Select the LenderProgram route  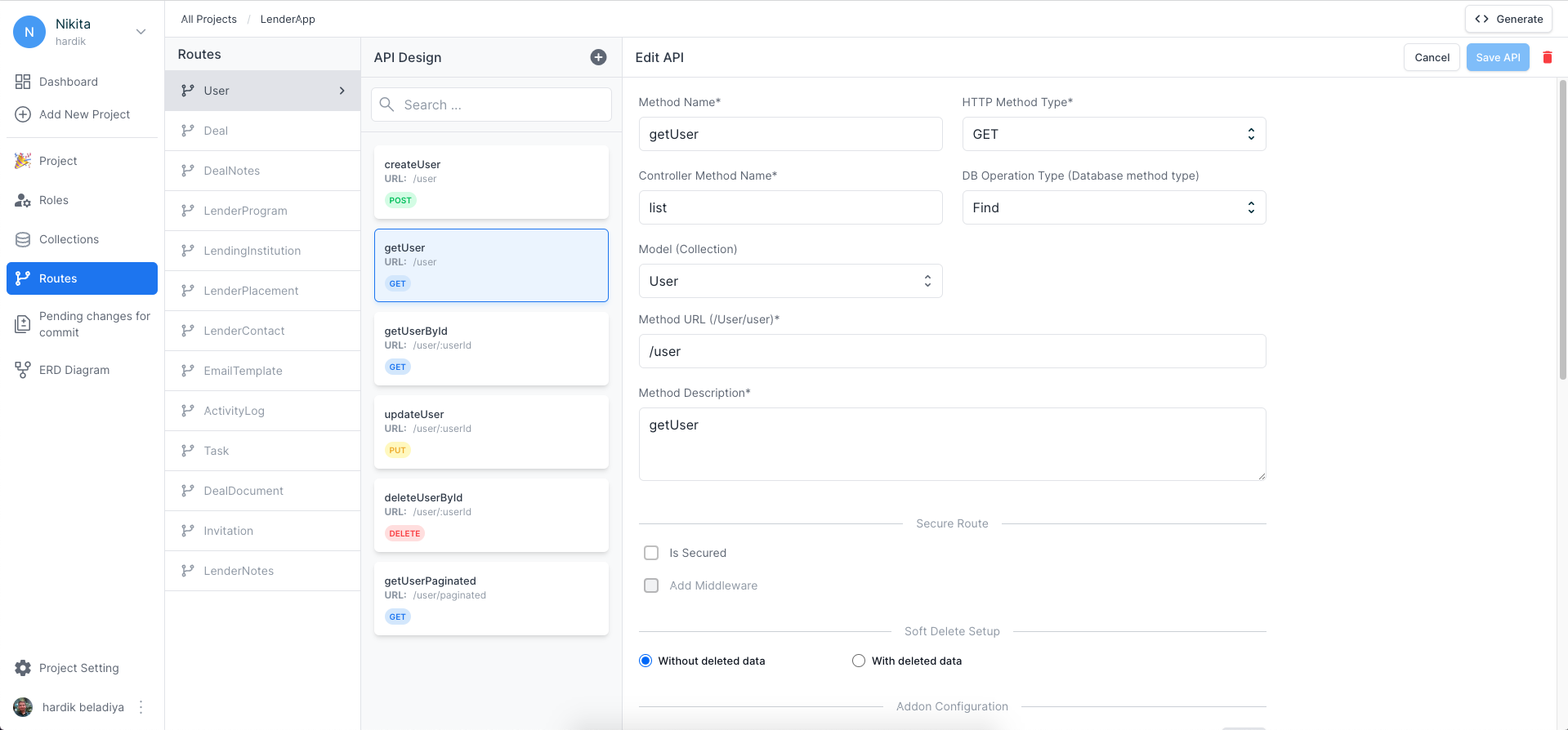click(262, 211)
